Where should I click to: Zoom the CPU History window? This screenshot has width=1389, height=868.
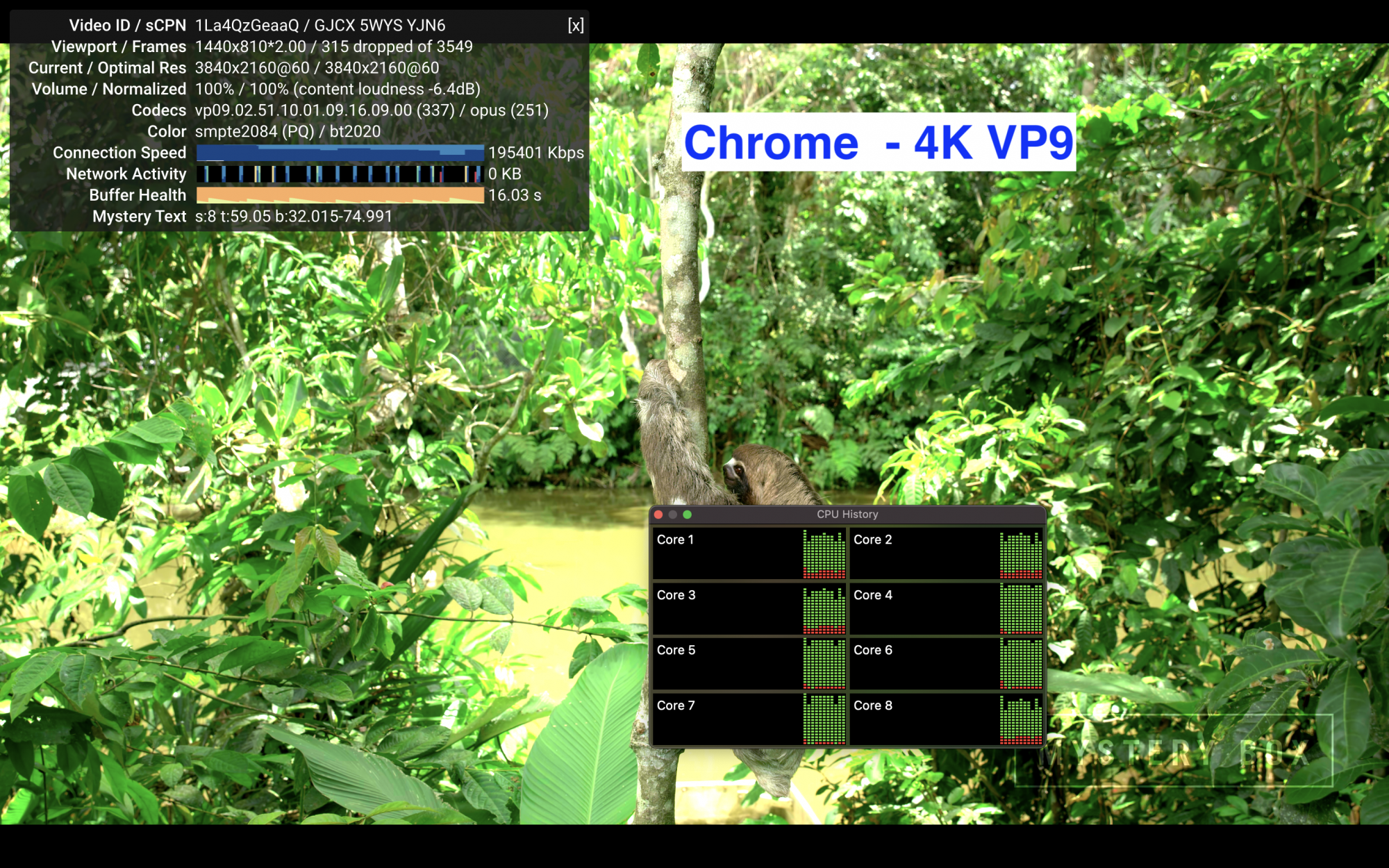(x=687, y=515)
